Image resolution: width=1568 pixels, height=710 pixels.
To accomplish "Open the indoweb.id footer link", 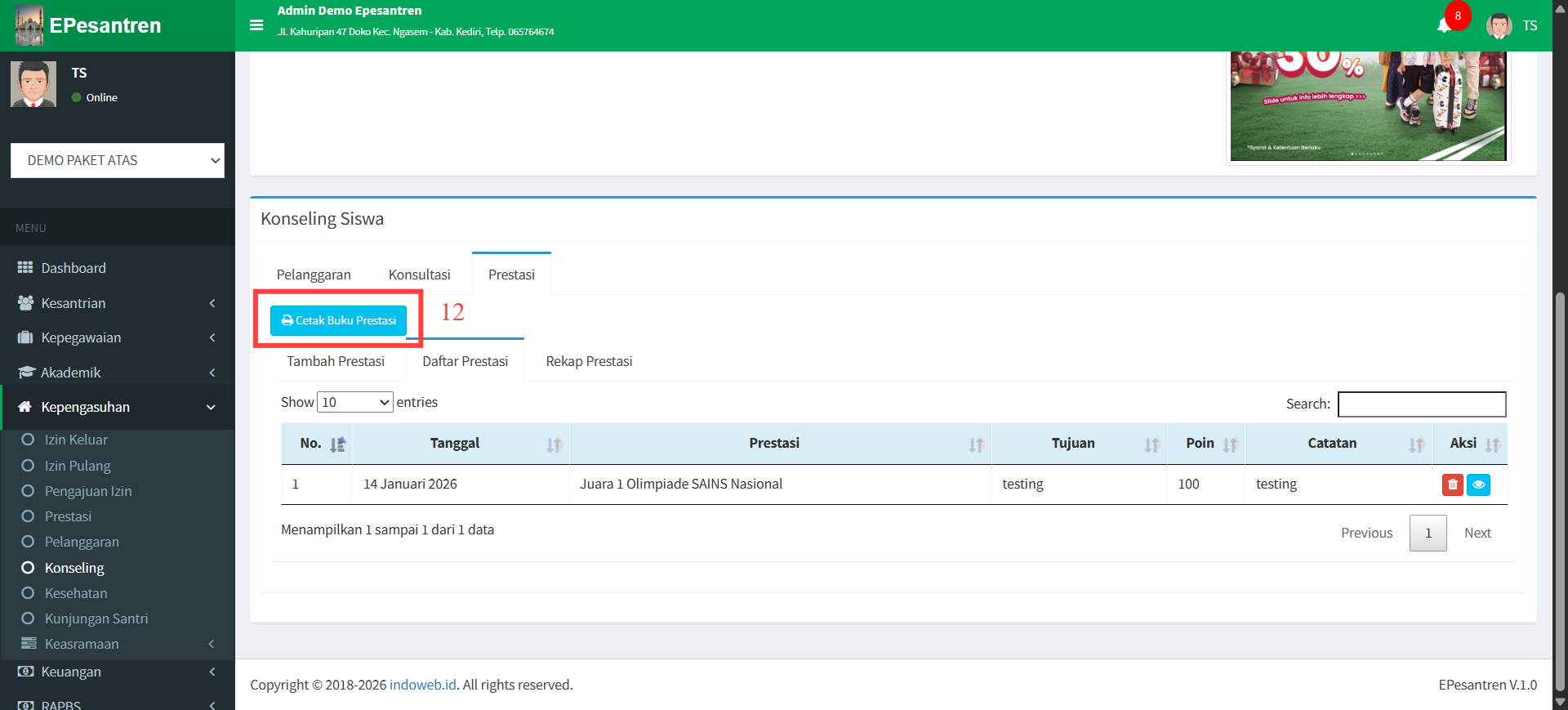I will [422, 685].
